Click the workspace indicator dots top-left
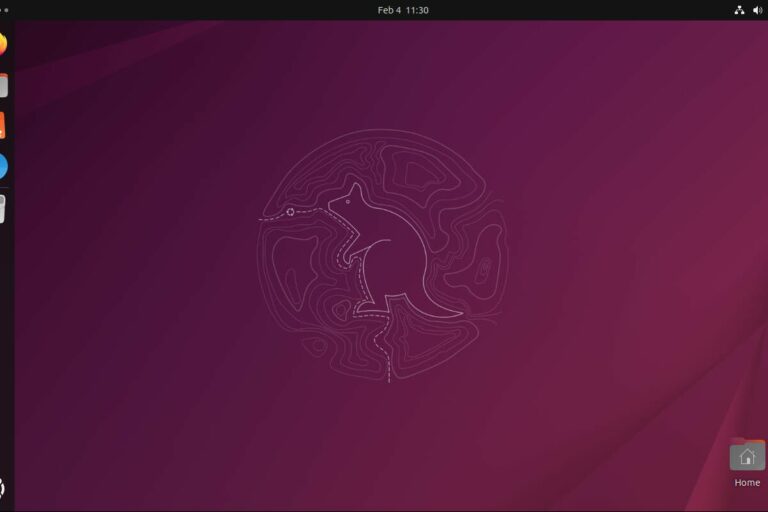The width and height of the screenshot is (768, 512). pyautogui.click(x=4, y=10)
